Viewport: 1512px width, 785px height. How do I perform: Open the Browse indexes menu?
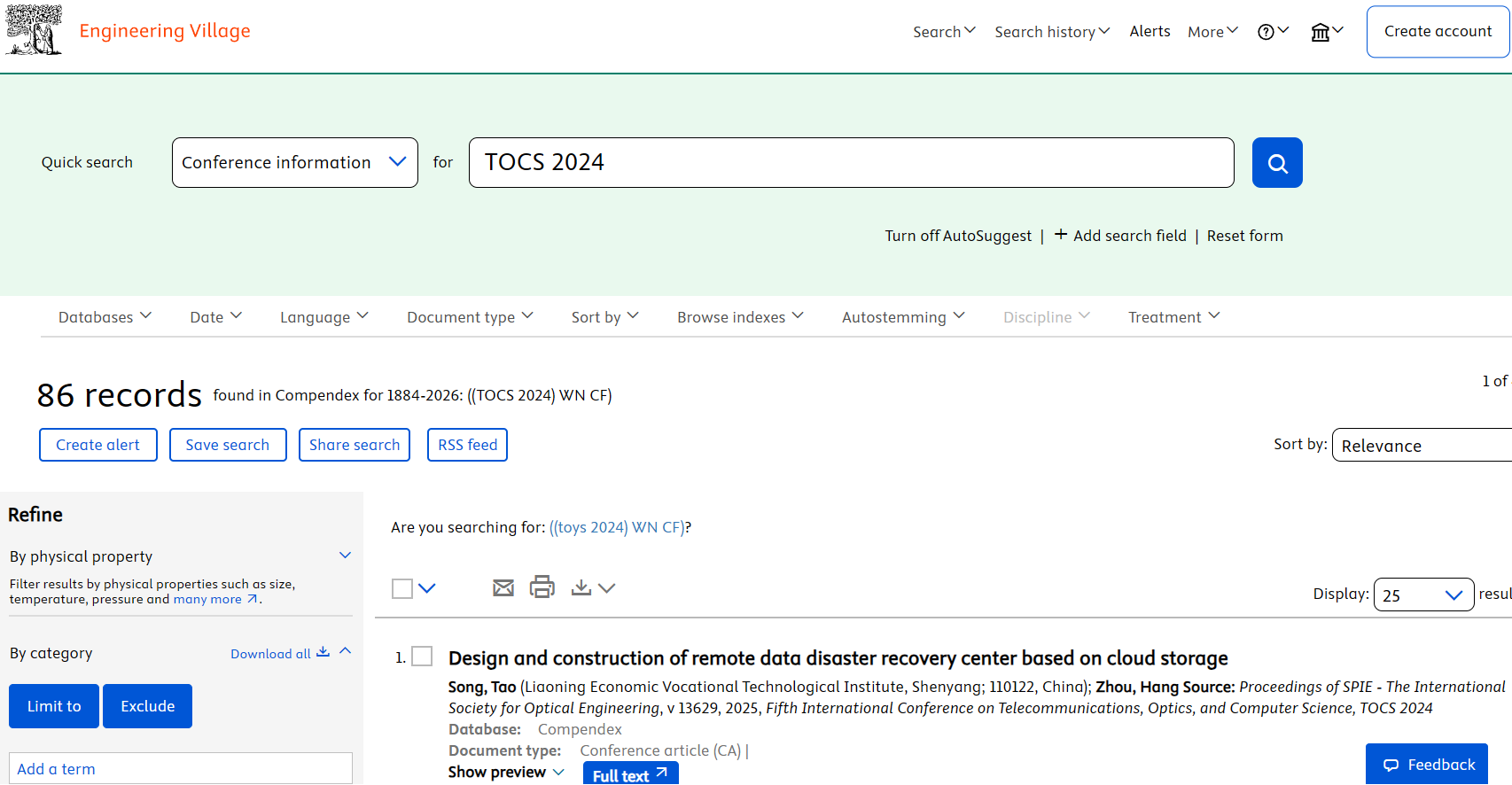point(741,317)
